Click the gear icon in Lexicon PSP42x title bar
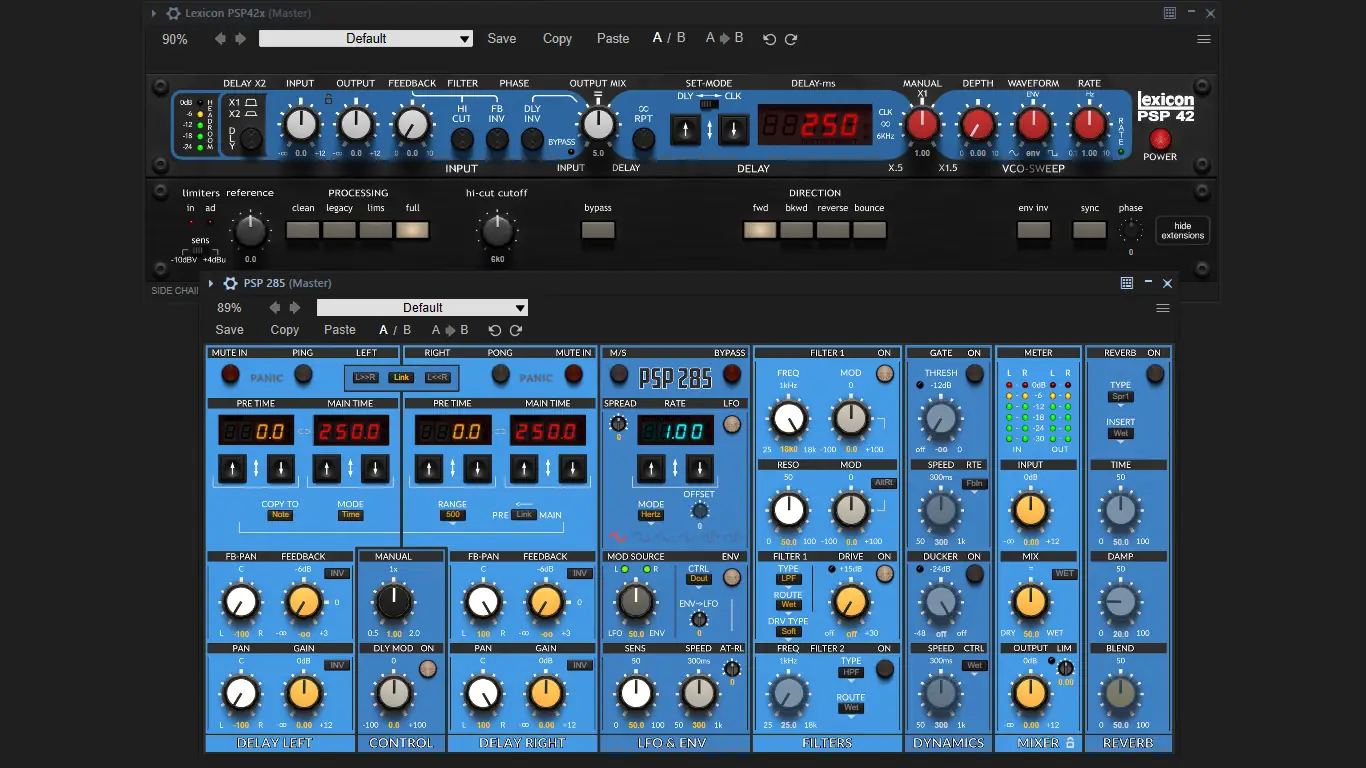 click(x=174, y=14)
